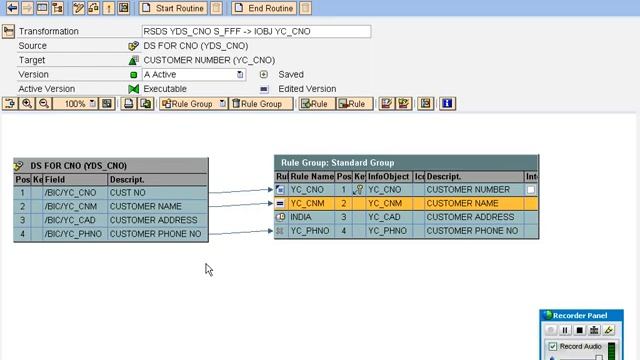The image size is (640, 360).
Task: Click the edit pencil icon right of delete Rule
Action: [x=386, y=104]
